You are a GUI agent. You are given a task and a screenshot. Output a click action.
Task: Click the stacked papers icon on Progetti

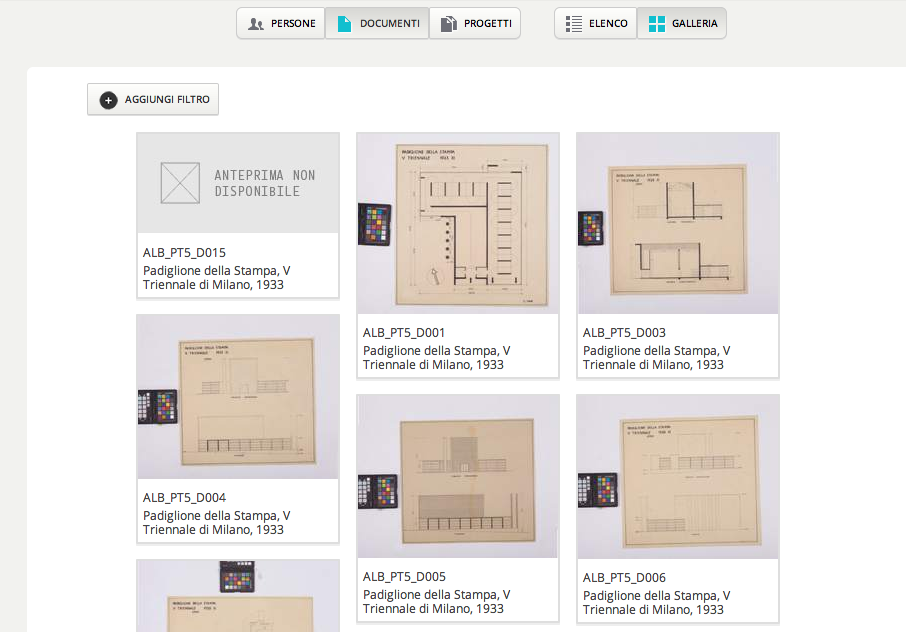coord(448,24)
